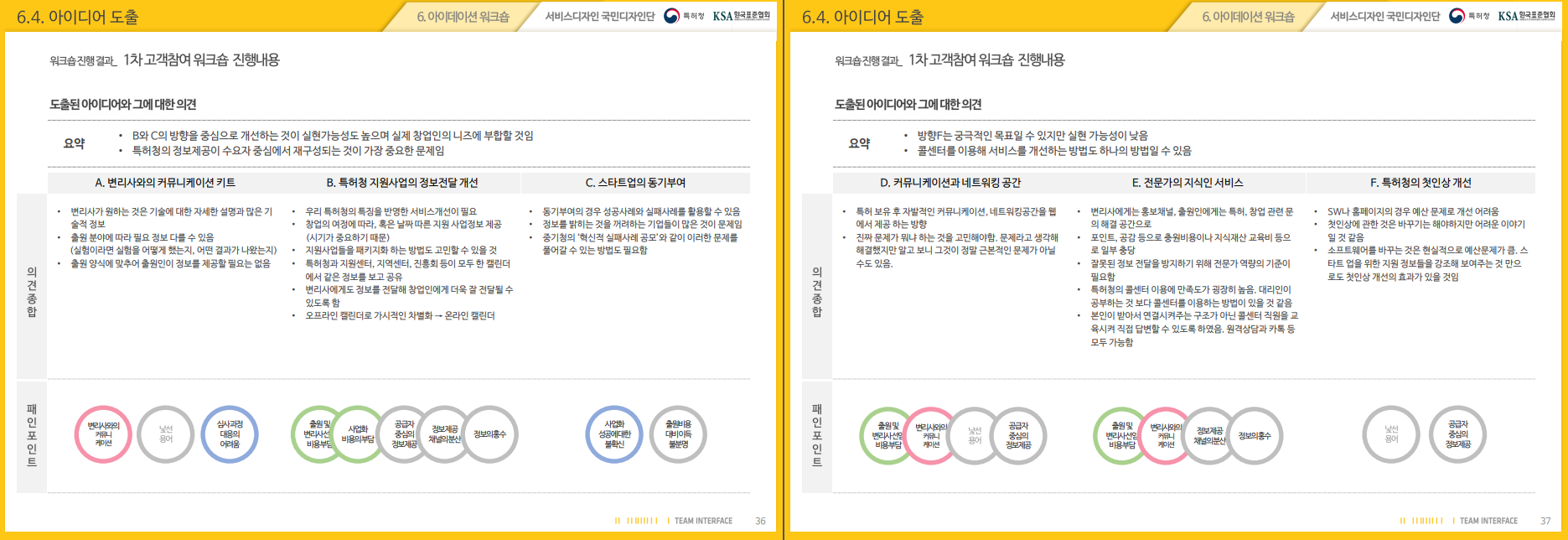Click '공급자 중심의 정보제공' circle under column F
This screenshot has height=540, width=1568.
[1457, 434]
